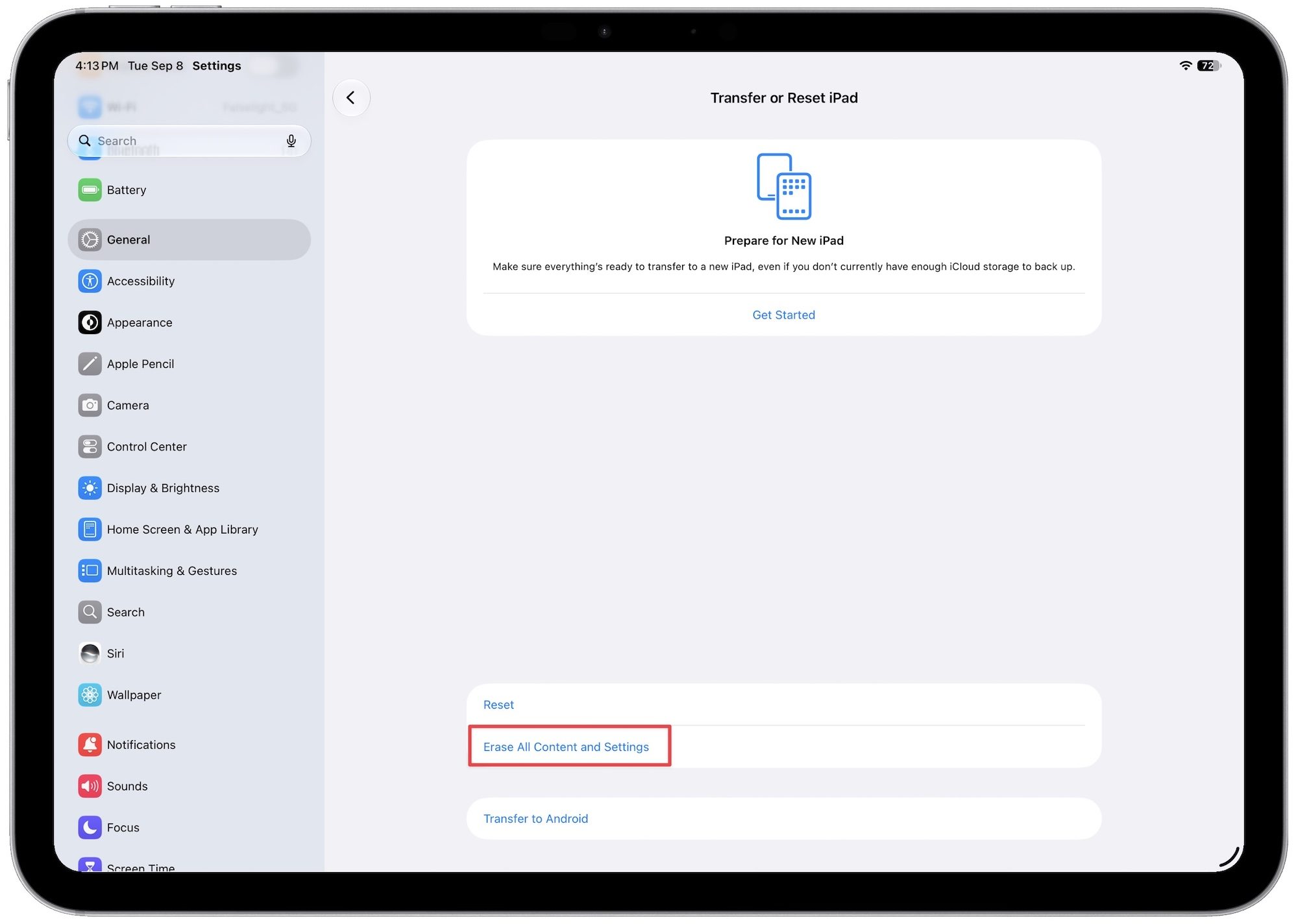Click the date Tue Sep 8

tap(155, 66)
